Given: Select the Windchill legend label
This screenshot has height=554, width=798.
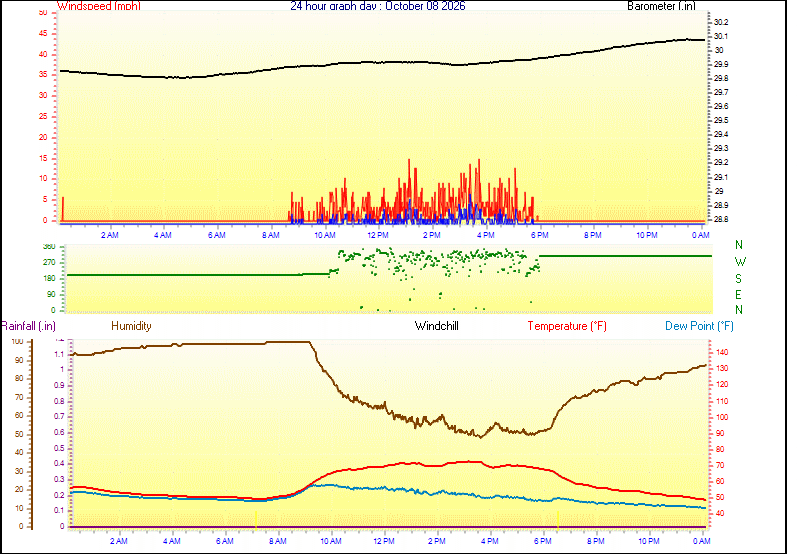Looking at the screenshot, I should click(437, 326).
